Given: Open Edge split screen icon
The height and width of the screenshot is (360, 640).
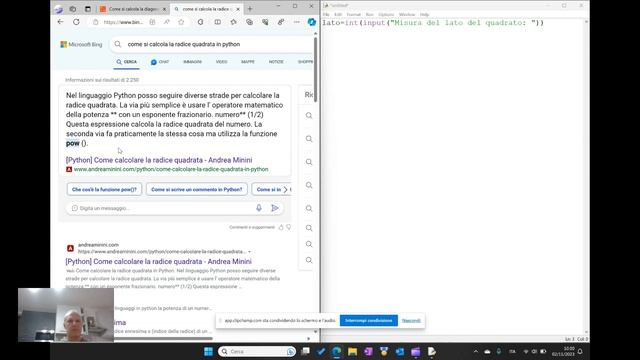Looking at the screenshot, I should (218, 22).
